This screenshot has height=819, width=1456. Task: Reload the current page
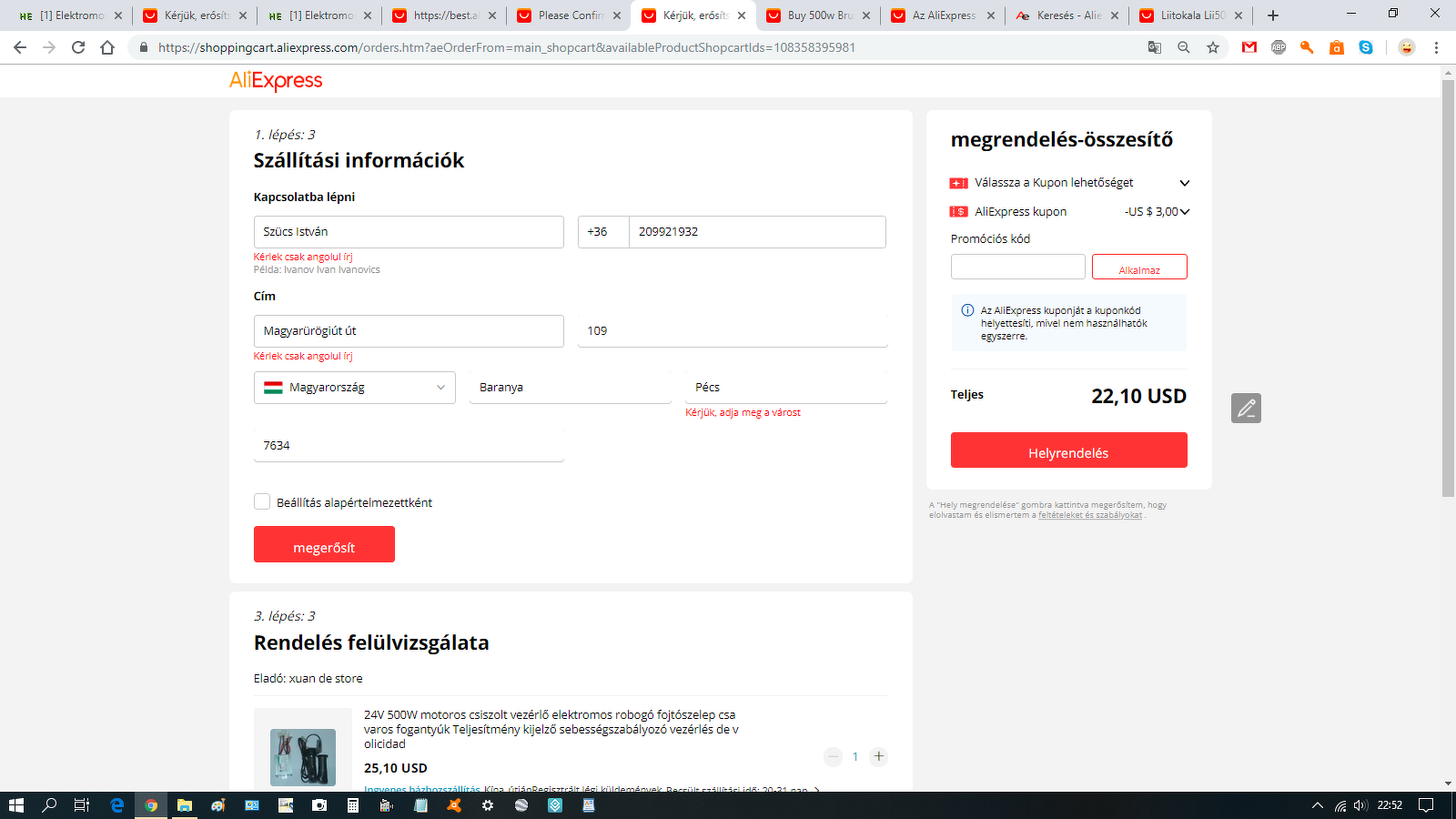click(78, 47)
